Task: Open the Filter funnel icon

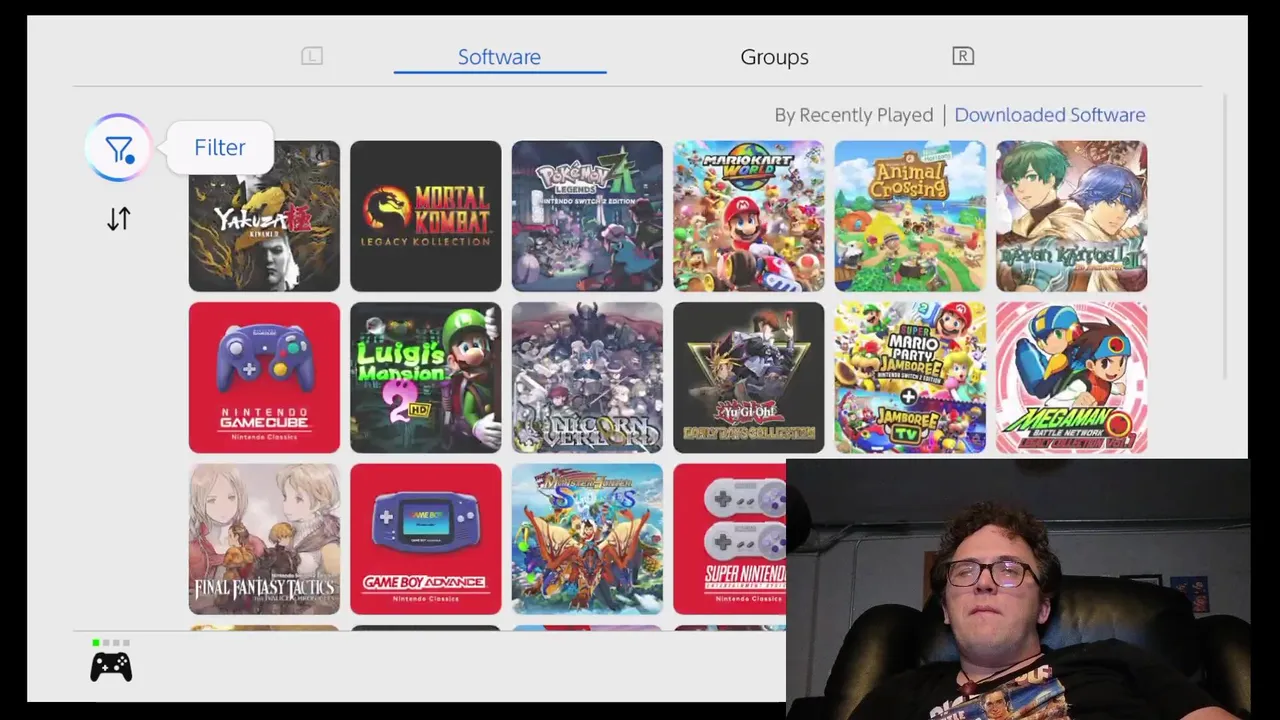Action: tap(118, 149)
